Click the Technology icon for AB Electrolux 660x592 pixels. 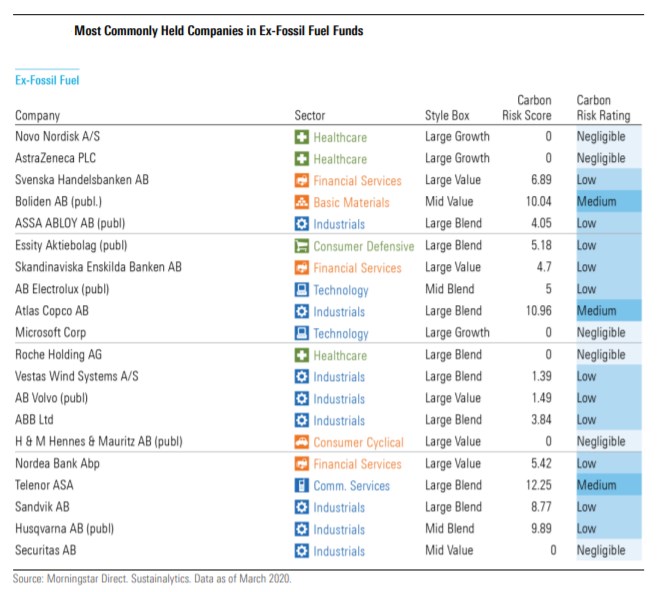(x=301, y=290)
